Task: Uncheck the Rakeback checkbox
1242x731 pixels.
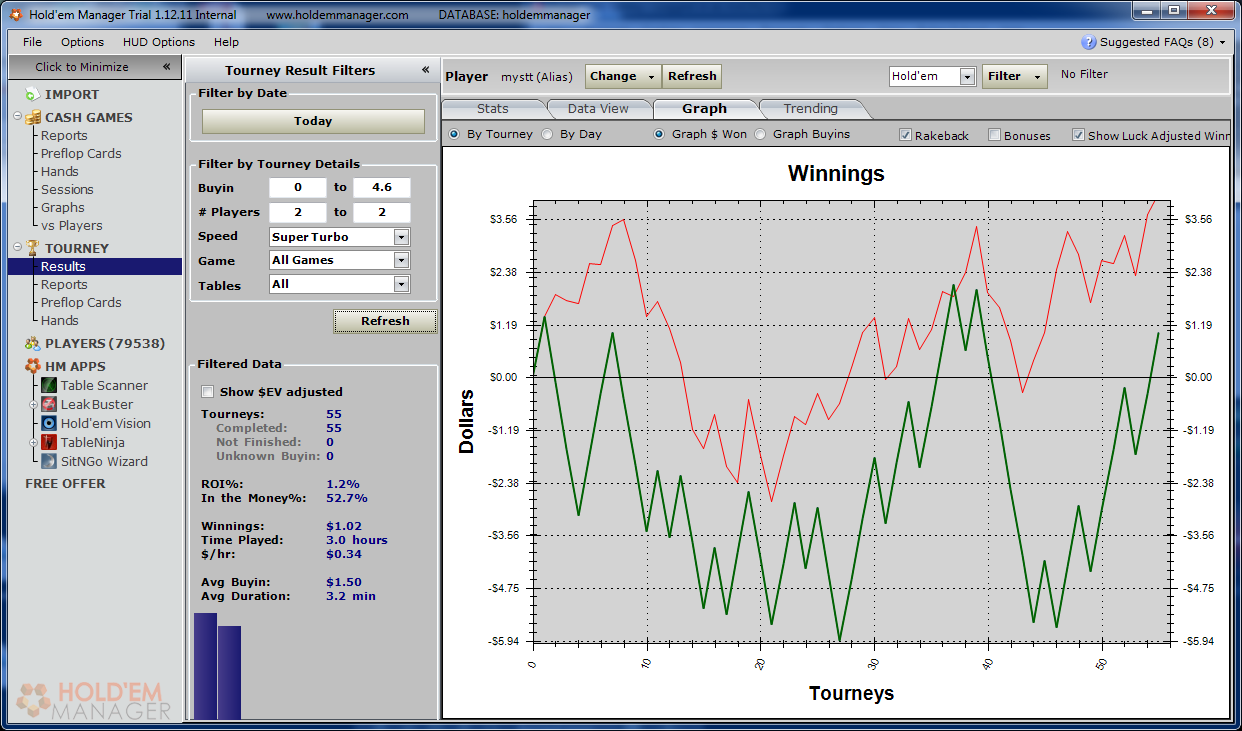Action: pyautogui.click(x=905, y=135)
